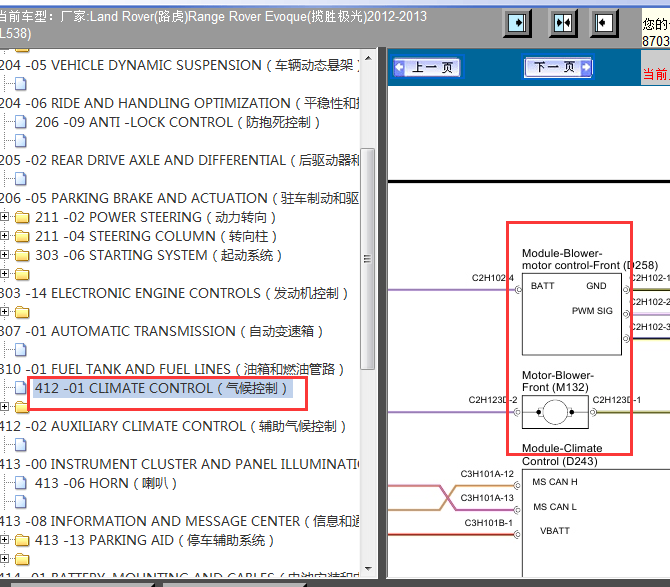Select 206-05 PARKING BRAKE AND ACTUATION

coord(179,199)
